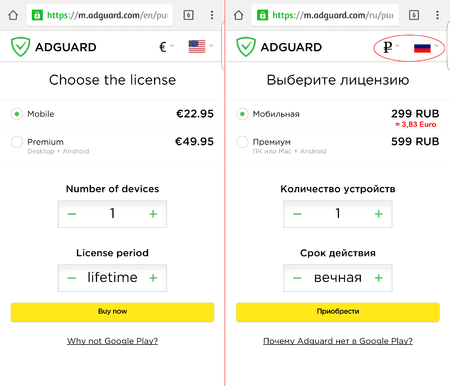The width and height of the screenshot is (450, 386).
Task: Select the Премиум license radio button
Action: point(242,142)
